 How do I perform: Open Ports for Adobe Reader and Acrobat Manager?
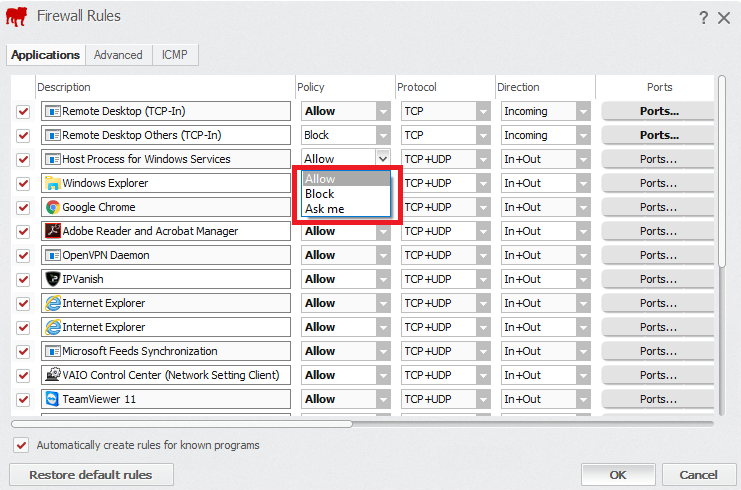(x=658, y=232)
